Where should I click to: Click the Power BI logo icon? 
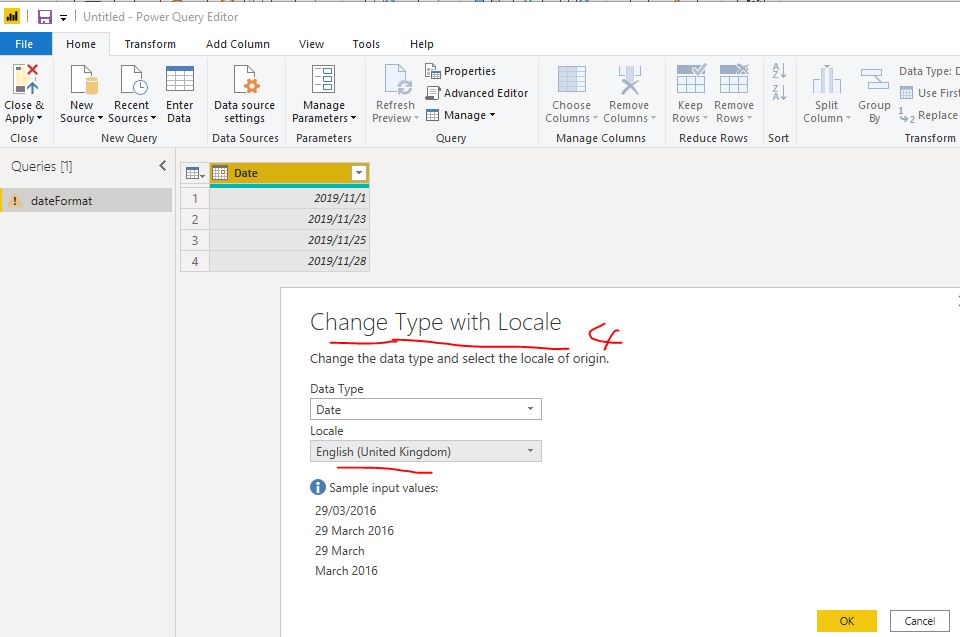[12, 17]
